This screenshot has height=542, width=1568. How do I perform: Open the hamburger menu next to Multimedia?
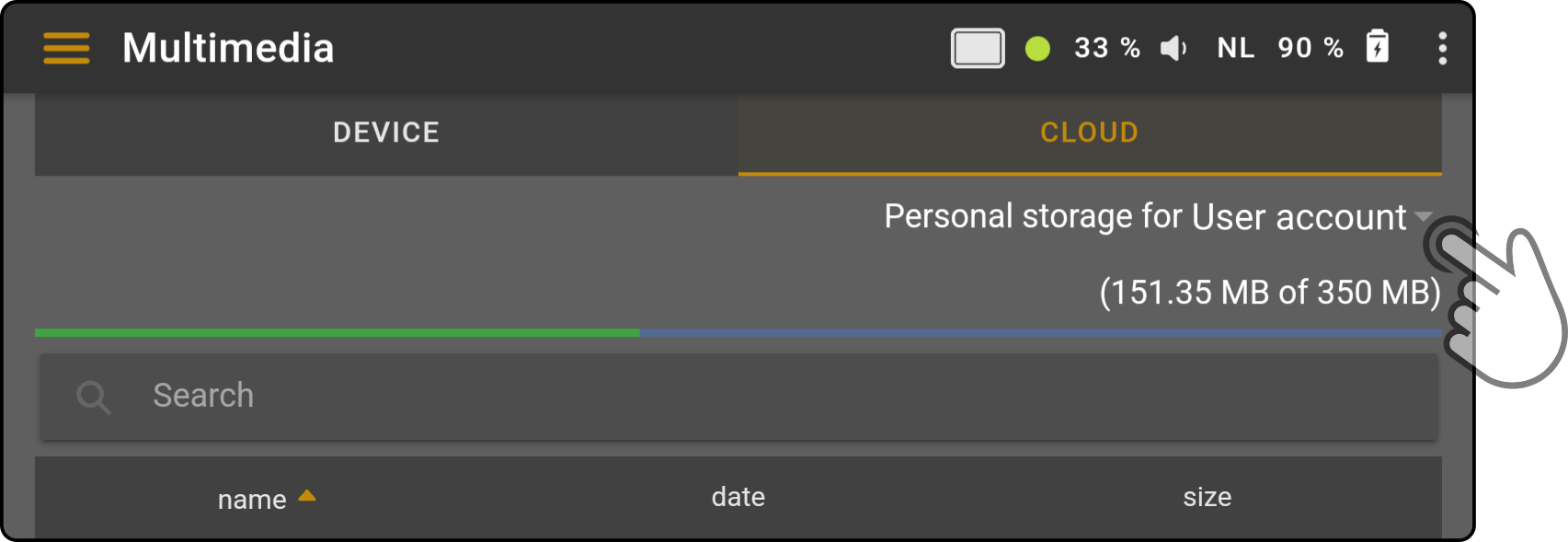(66, 48)
